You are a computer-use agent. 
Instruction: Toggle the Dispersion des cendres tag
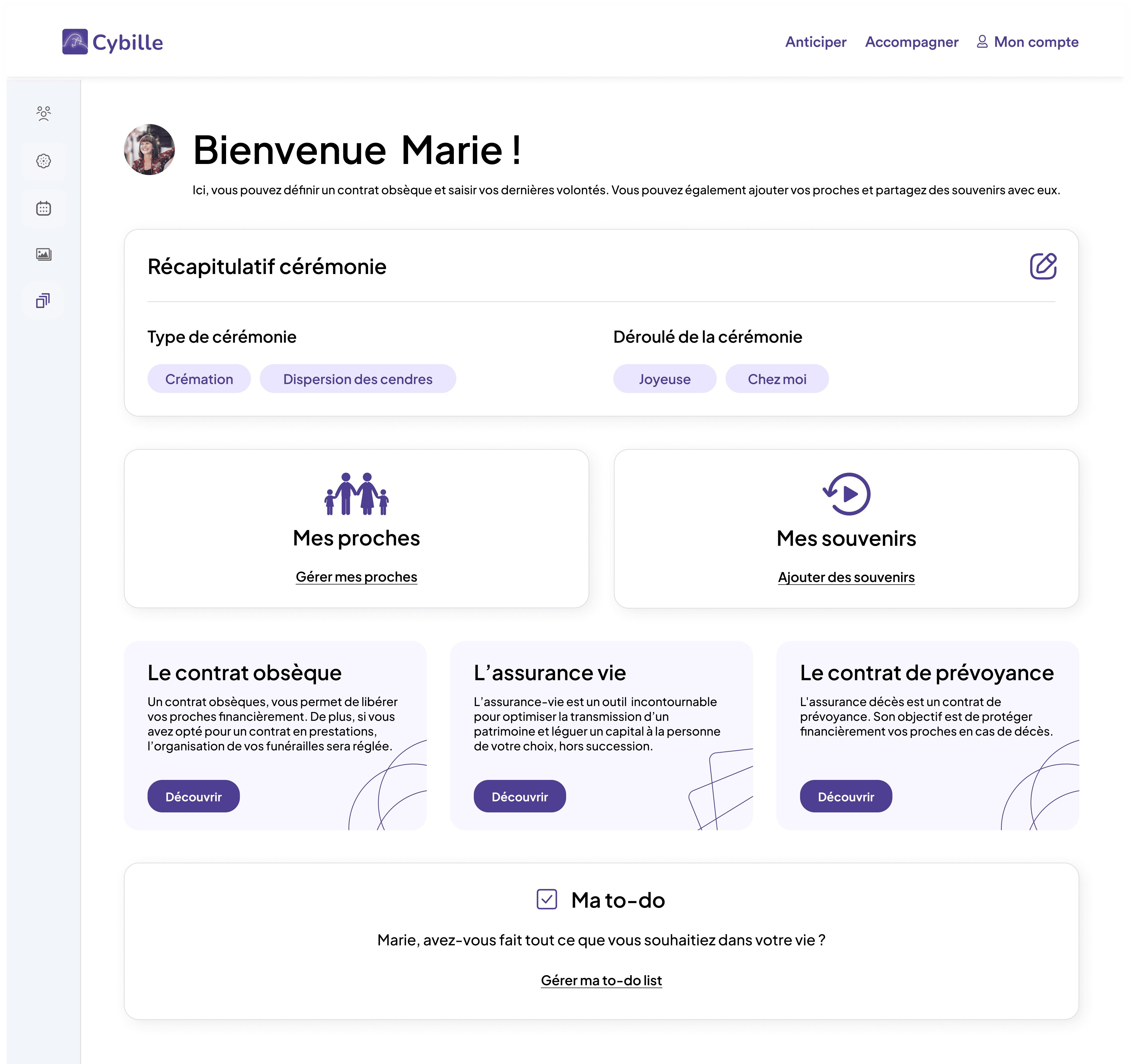point(358,379)
